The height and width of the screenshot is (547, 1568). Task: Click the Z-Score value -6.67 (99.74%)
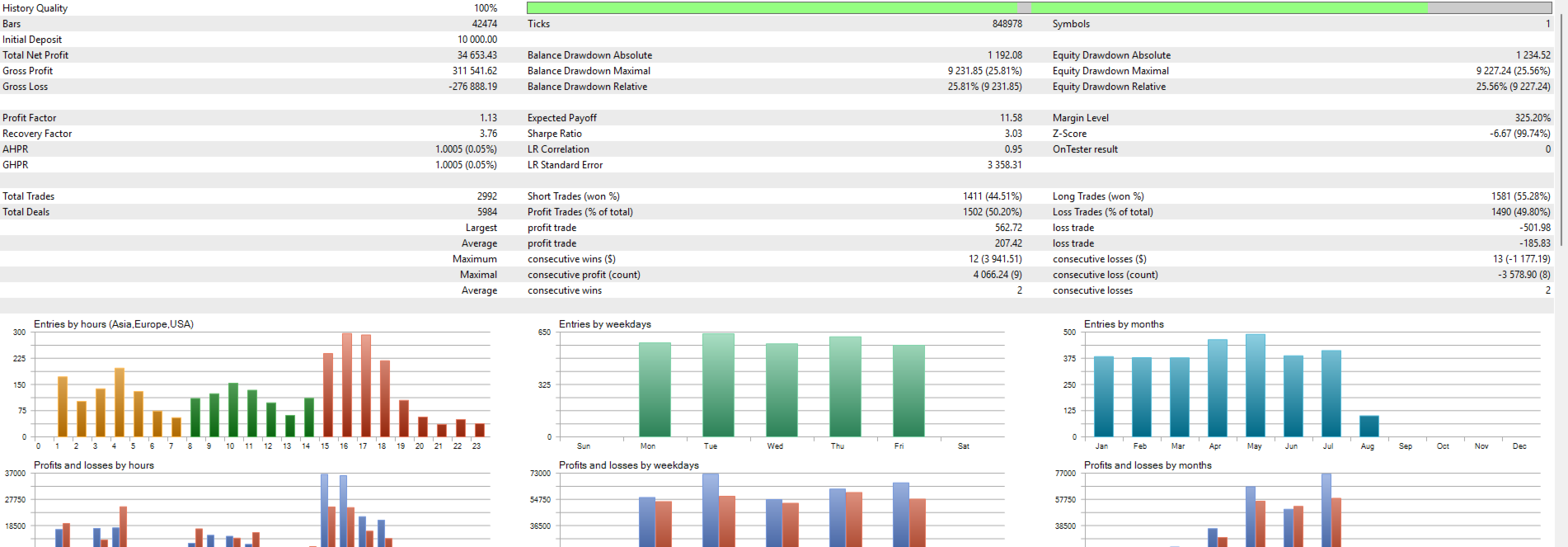point(1520,134)
